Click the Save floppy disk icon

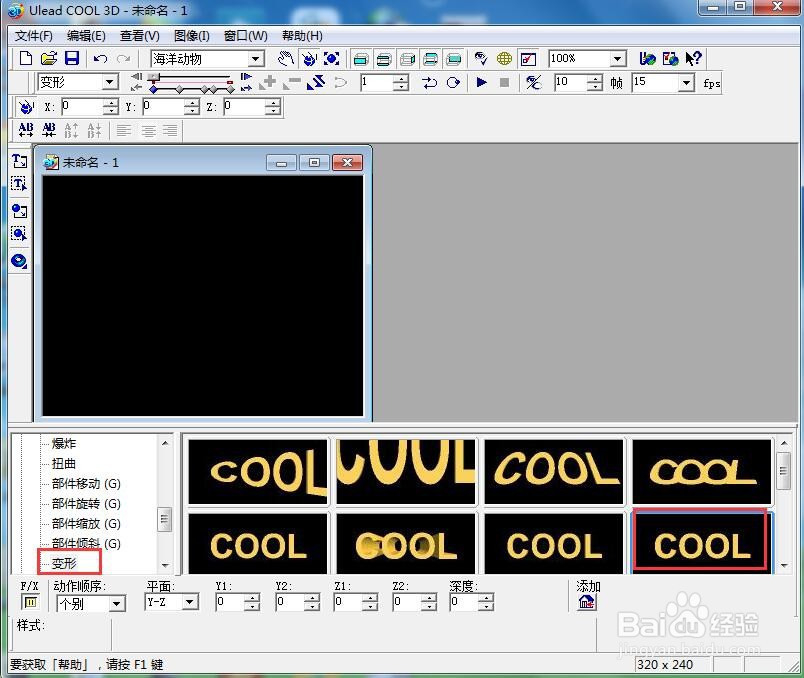click(72, 58)
